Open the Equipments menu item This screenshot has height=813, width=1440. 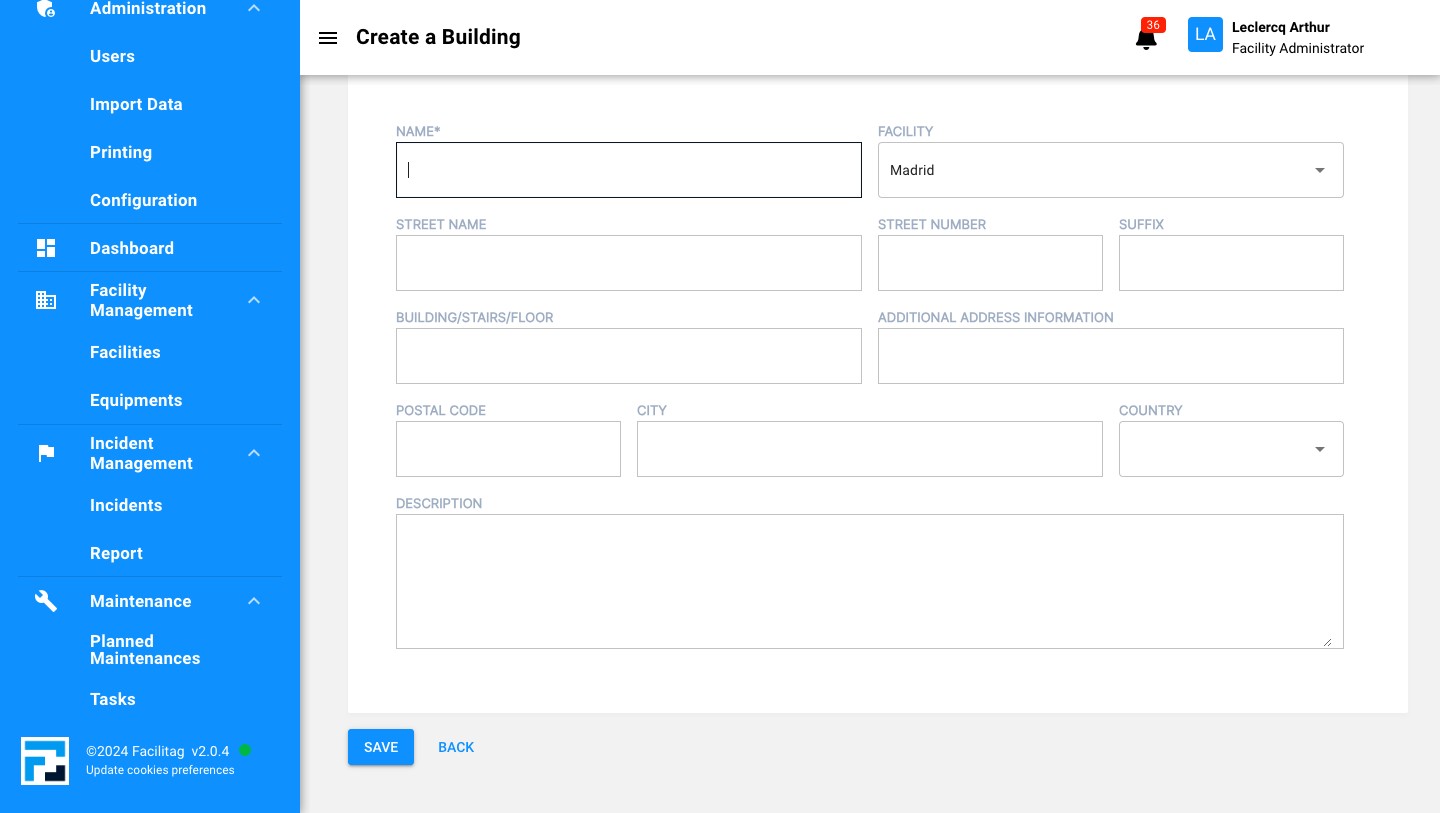tap(136, 400)
